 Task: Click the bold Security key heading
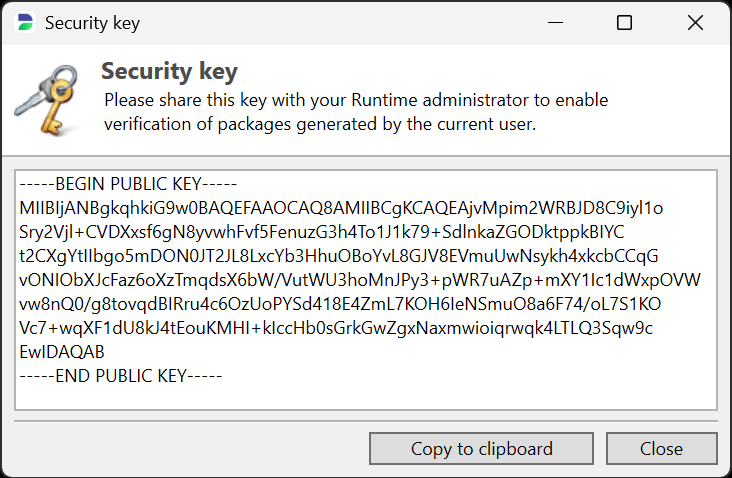pos(169,71)
